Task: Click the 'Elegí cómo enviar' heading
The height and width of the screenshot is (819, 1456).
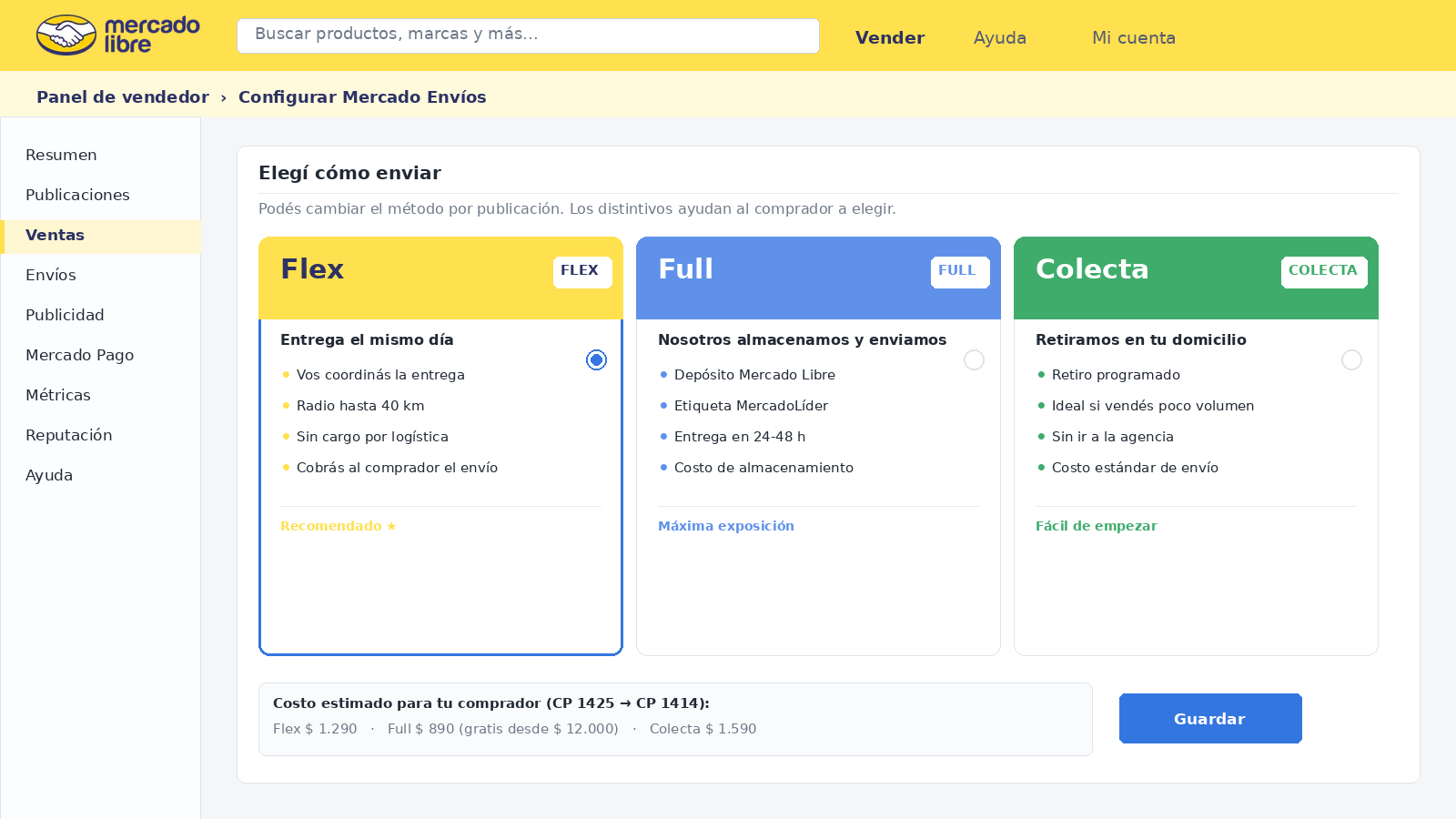Action: [349, 173]
